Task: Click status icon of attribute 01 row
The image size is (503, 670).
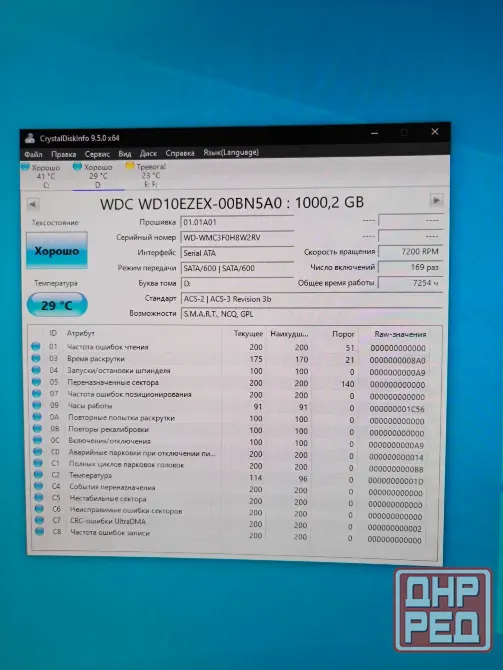Action: 36,347
